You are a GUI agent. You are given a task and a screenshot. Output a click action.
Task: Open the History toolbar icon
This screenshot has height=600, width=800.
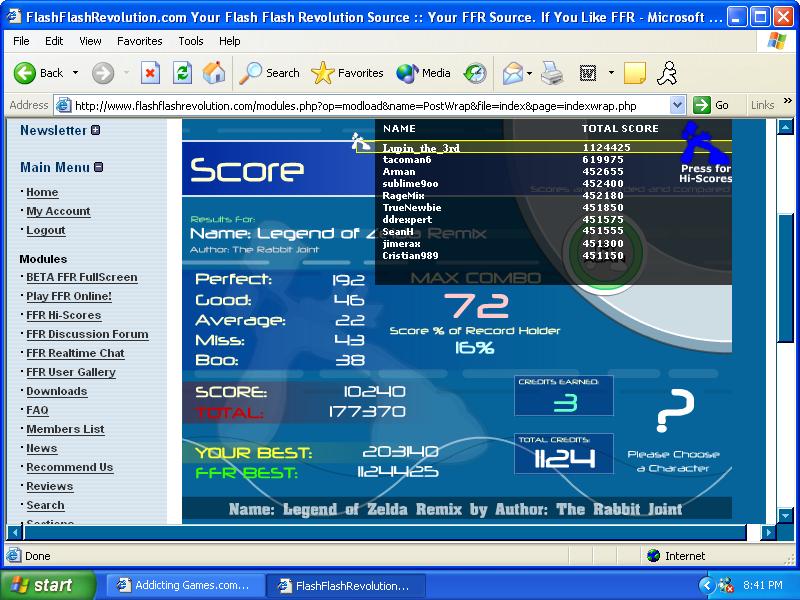[475, 73]
